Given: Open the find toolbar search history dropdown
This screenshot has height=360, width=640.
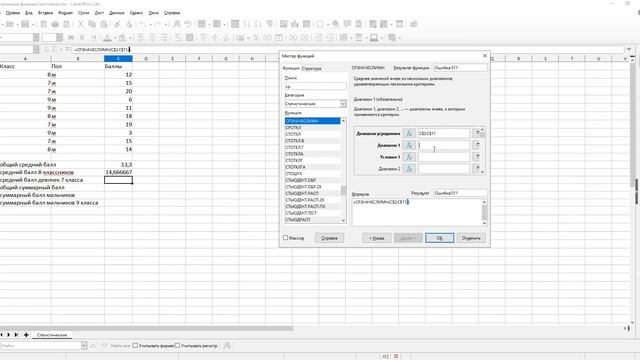Looking at the screenshot, I should click(84, 346).
